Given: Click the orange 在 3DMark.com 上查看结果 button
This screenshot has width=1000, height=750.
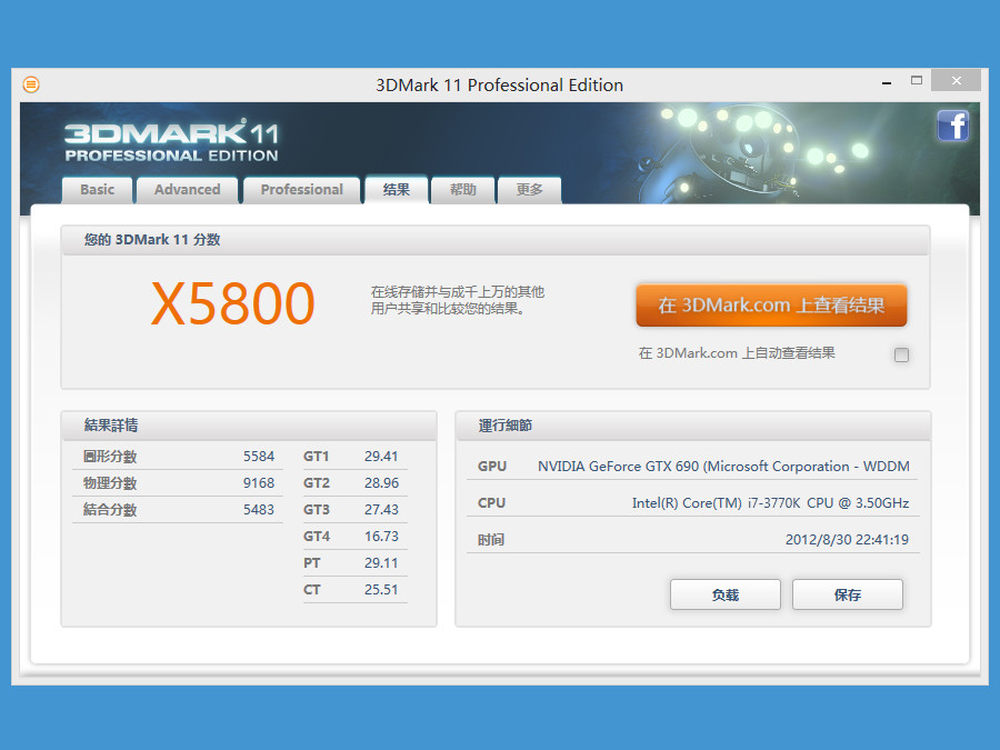Looking at the screenshot, I should click(x=771, y=306).
